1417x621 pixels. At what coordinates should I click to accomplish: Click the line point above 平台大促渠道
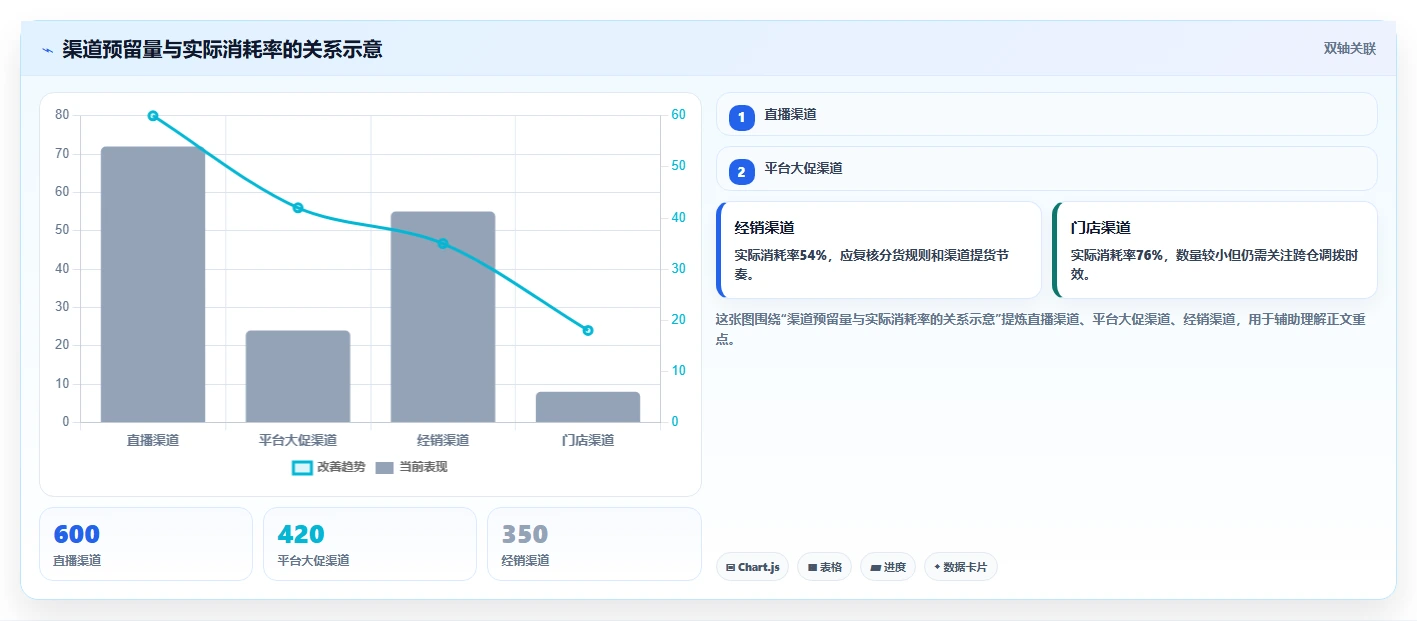(298, 208)
